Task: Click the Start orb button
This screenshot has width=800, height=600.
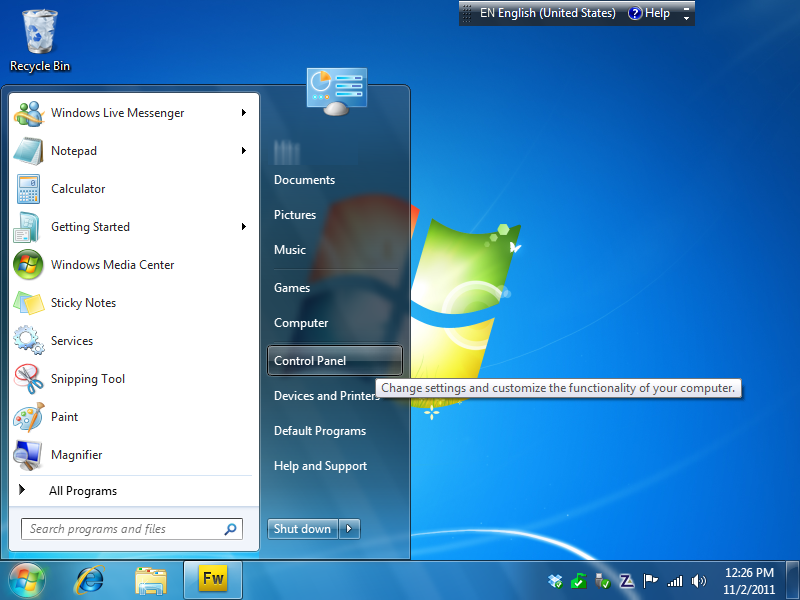Action: pyautogui.click(x=27, y=581)
